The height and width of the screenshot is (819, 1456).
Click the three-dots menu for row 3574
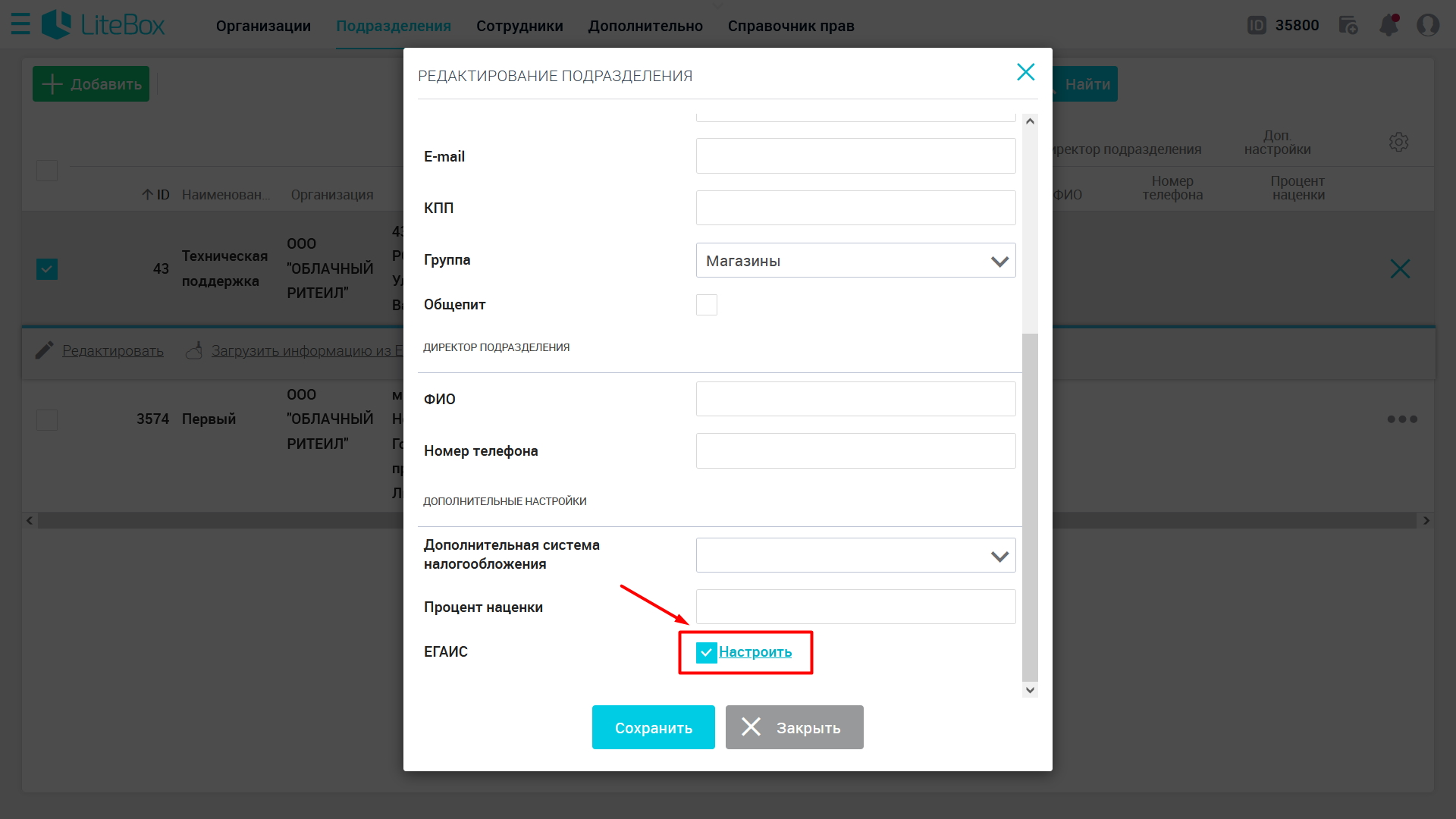1402,419
